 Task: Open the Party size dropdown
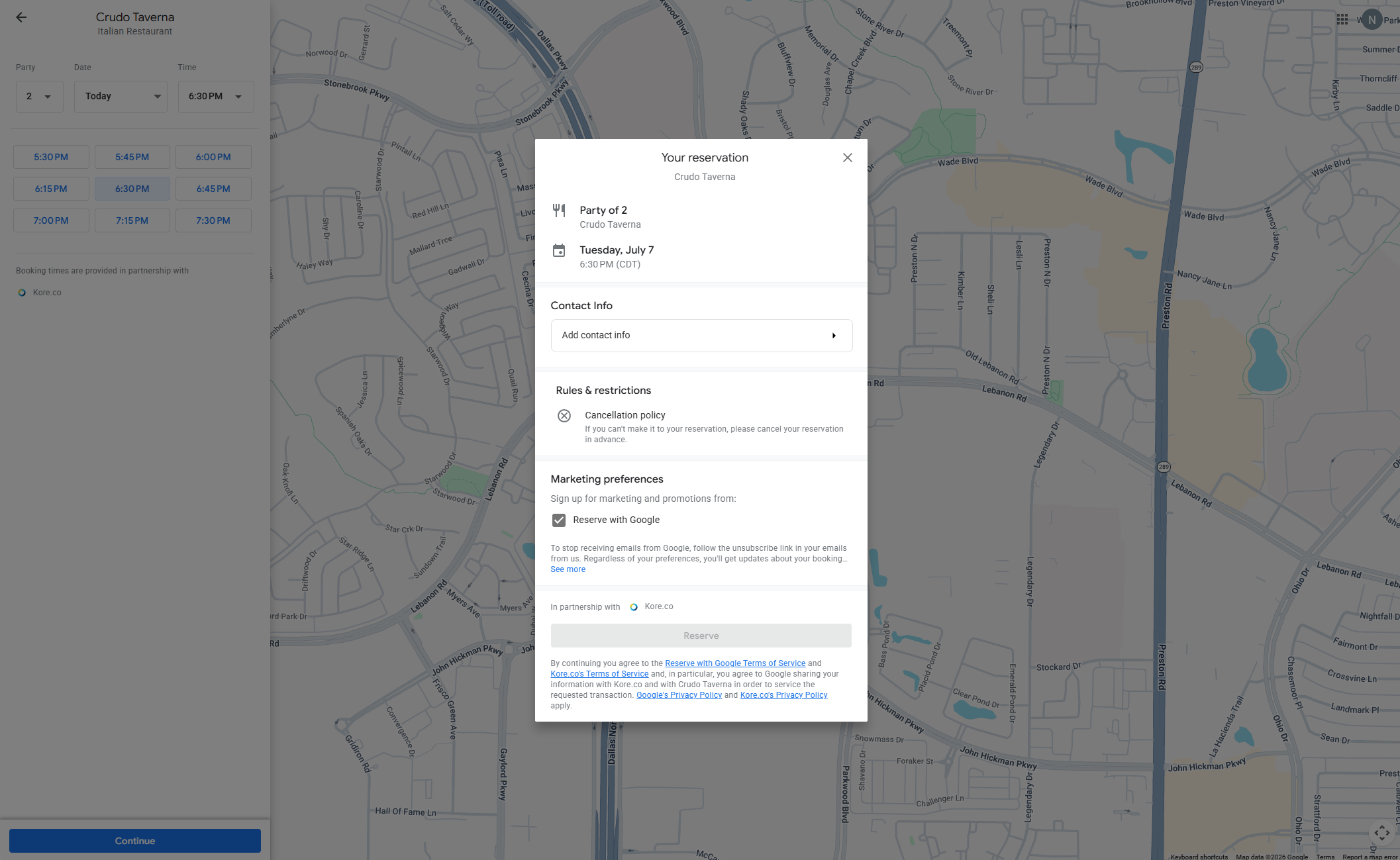(x=40, y=97)
